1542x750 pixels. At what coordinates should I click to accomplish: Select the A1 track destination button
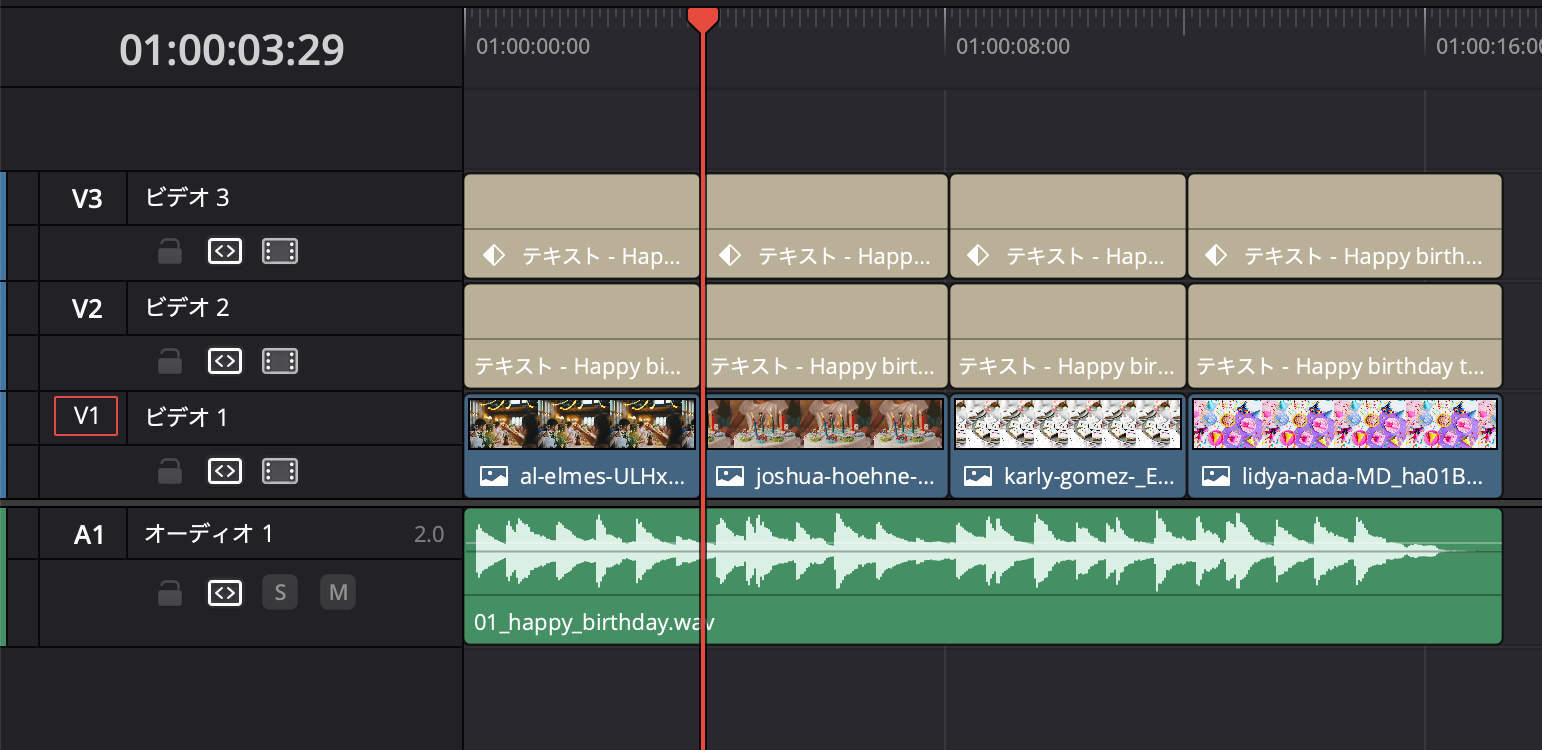(89, 535)
